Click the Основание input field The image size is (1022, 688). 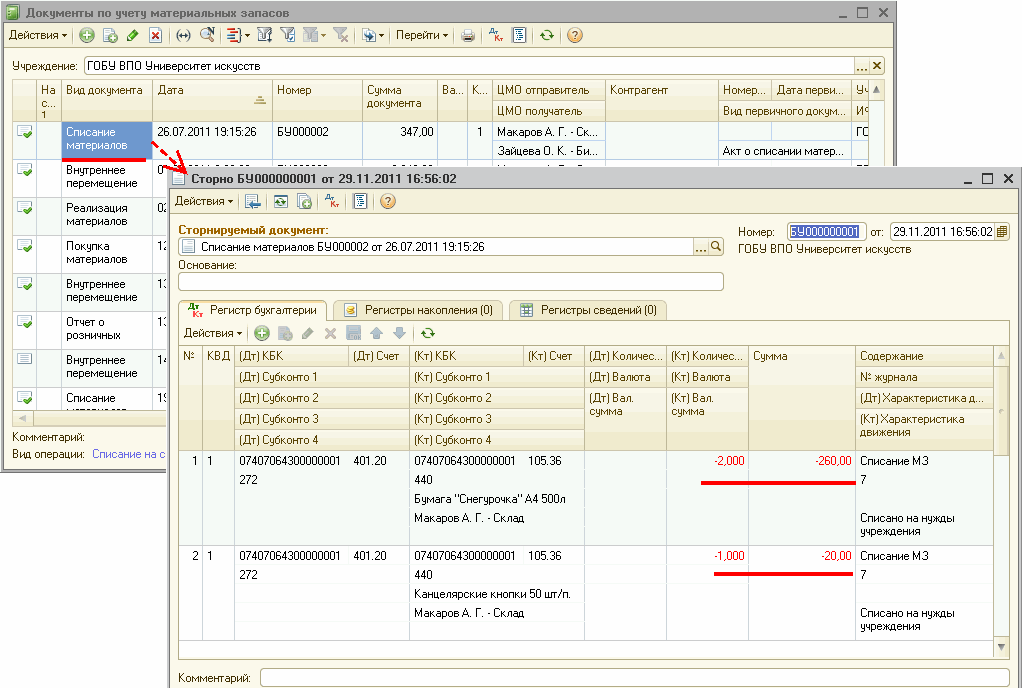450,282
